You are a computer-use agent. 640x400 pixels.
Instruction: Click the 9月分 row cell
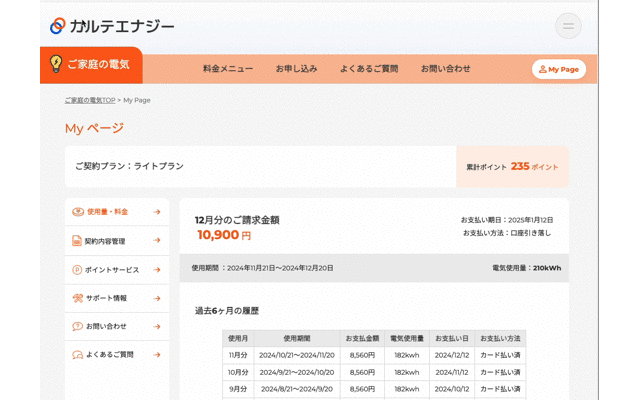point(238,389)
